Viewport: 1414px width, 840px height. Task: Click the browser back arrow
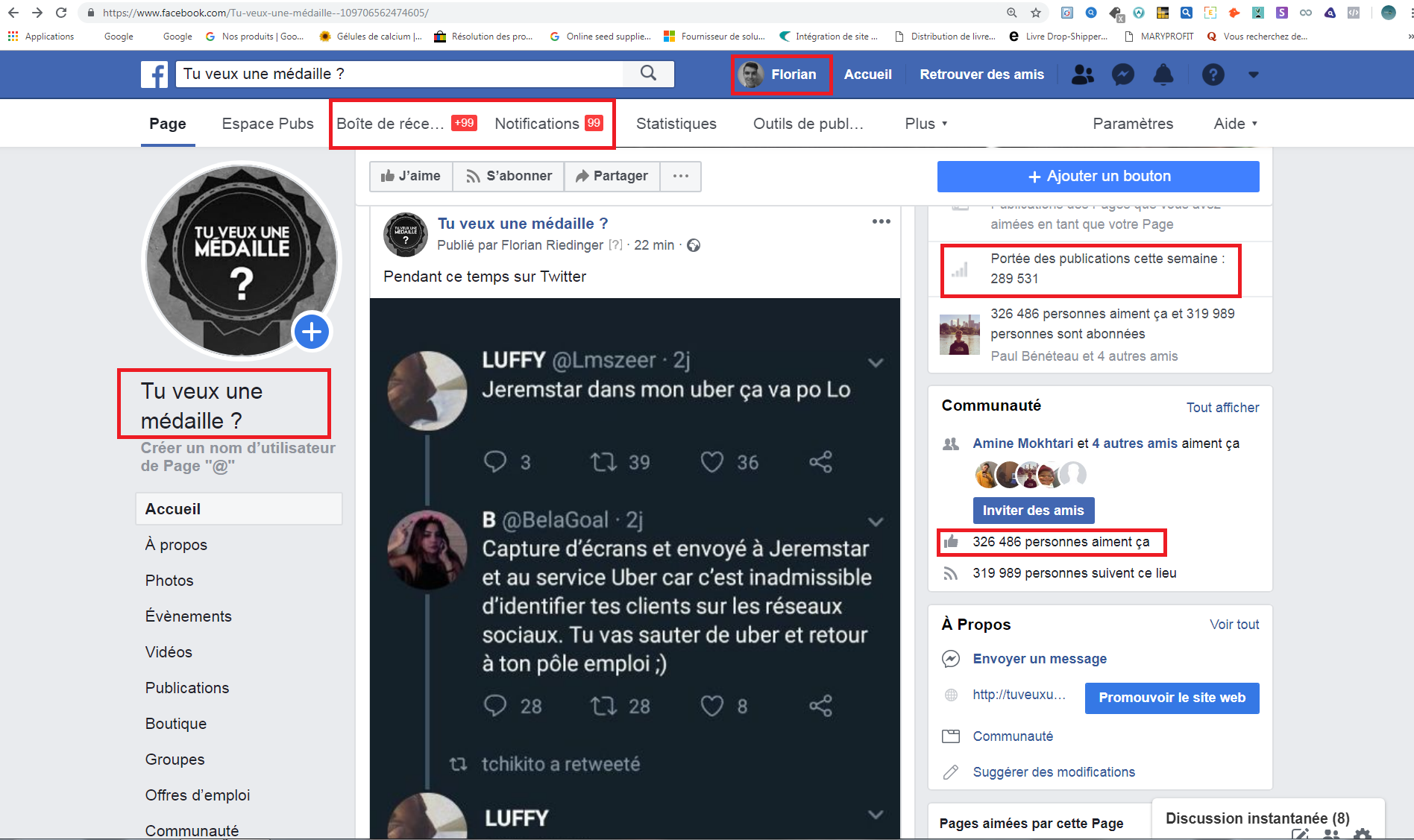[13, 13]
